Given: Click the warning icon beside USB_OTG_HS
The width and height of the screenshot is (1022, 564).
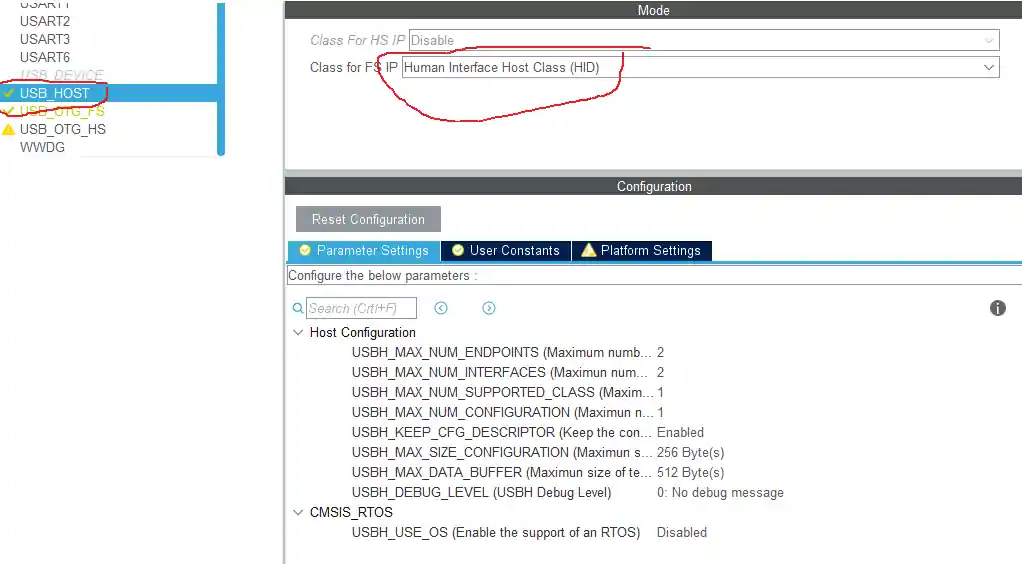Looking at the screenshot, I should [9, 129].
